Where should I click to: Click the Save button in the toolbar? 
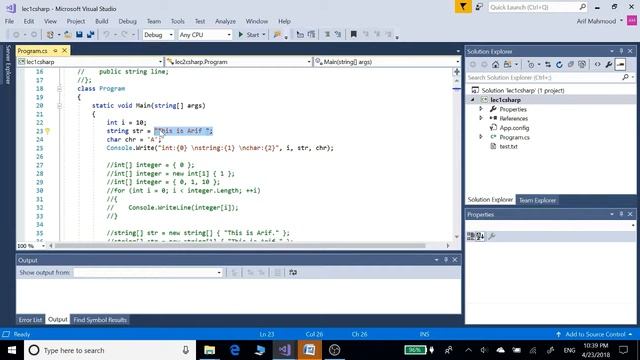click(x=79, y=35)
